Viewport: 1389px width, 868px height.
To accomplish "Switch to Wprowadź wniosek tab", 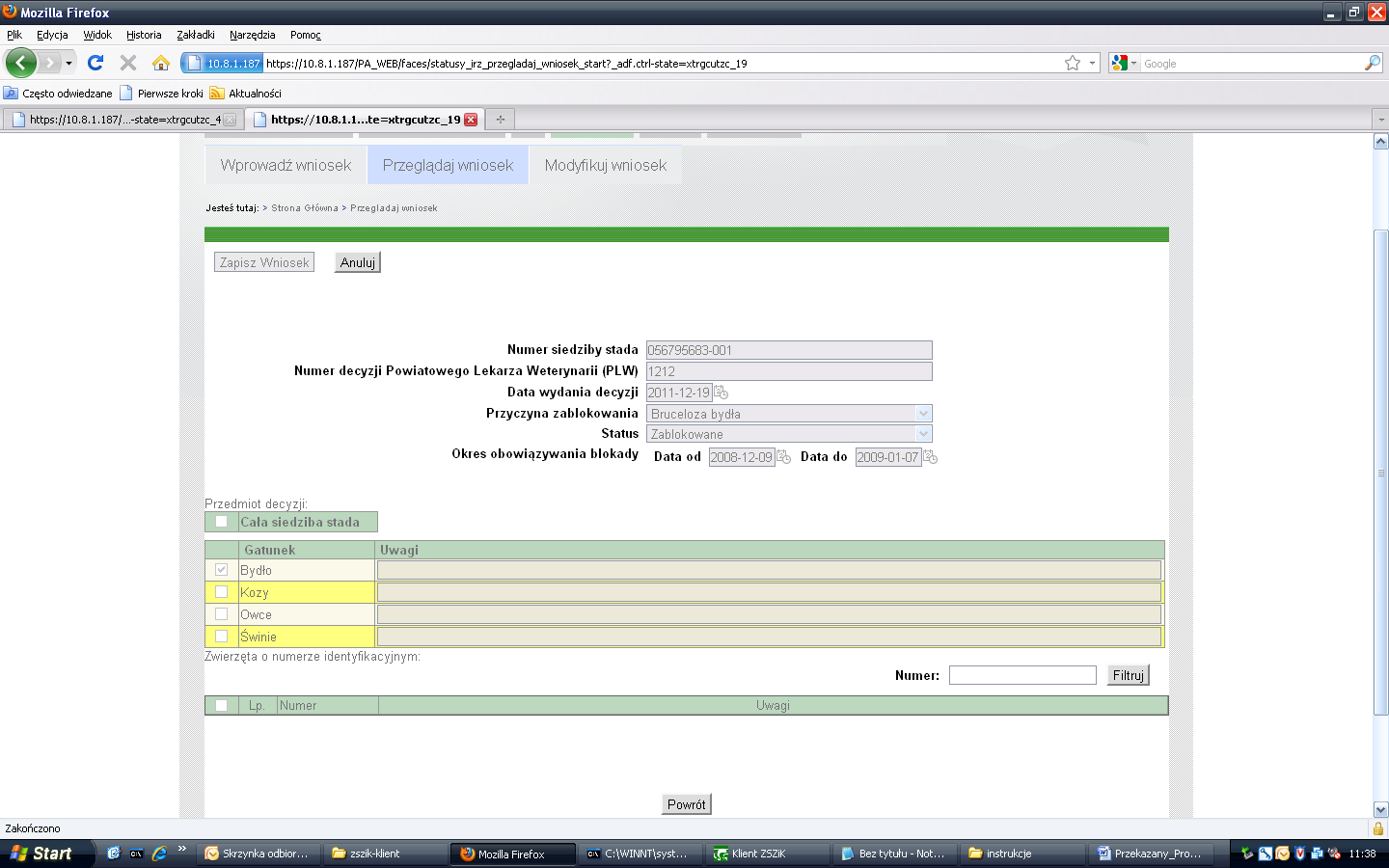I will point(286,165).
